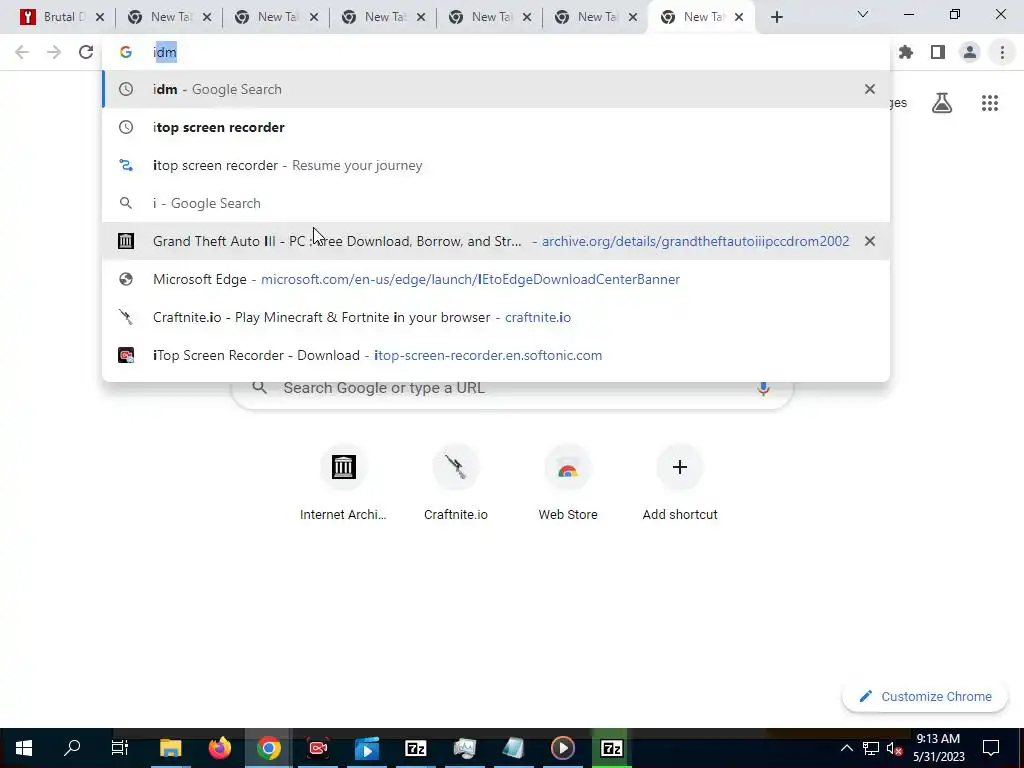Remove the idm suggestion with X
1024x768 pixels.
(x=870, y=89)
